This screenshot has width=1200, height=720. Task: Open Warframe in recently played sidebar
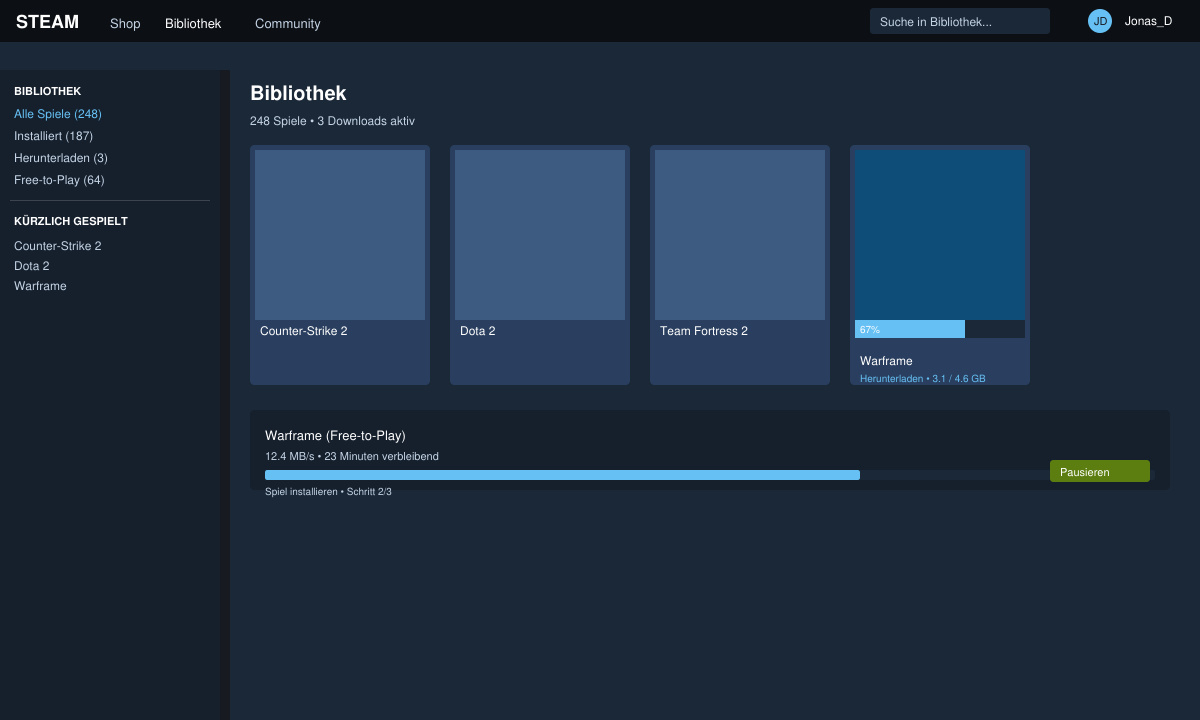(40, 286)
